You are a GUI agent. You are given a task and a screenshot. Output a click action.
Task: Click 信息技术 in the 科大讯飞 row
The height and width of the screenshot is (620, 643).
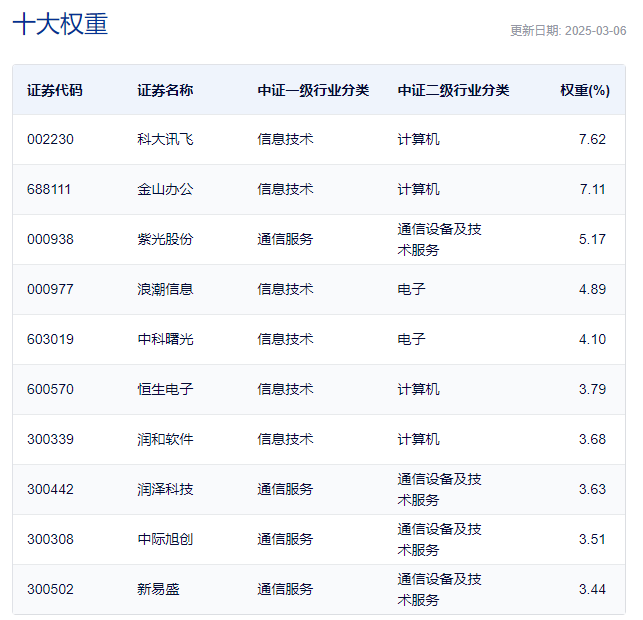pyautogui.click(x=285, y=139)
